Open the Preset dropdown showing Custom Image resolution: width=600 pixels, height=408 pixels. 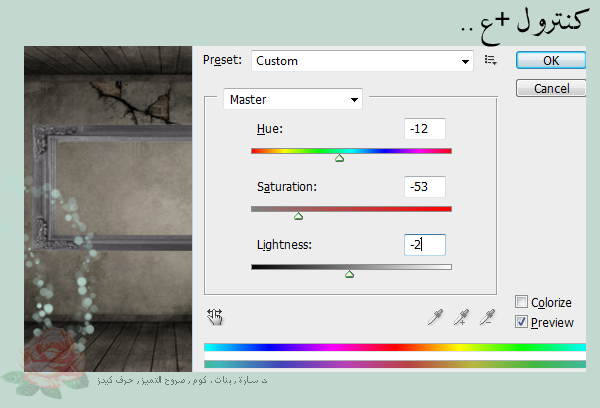[x=361, y=61]
